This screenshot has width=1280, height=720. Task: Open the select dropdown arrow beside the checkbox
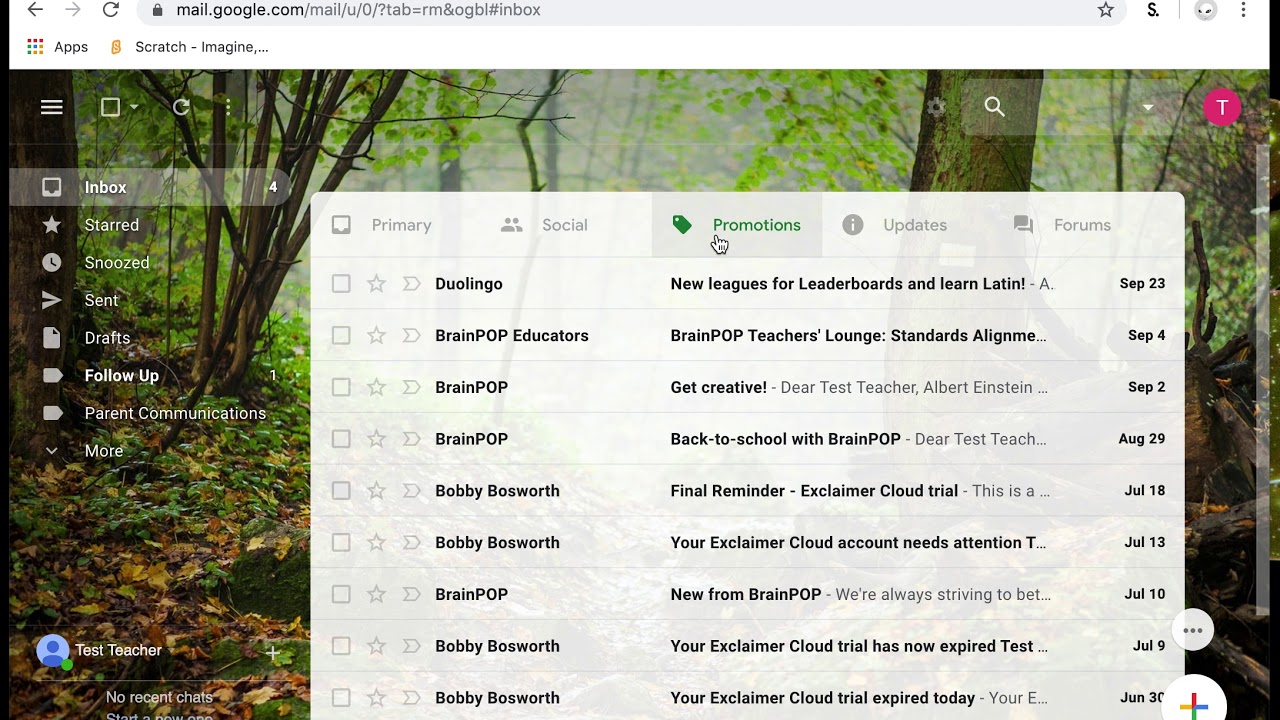[x=134, y=107]
